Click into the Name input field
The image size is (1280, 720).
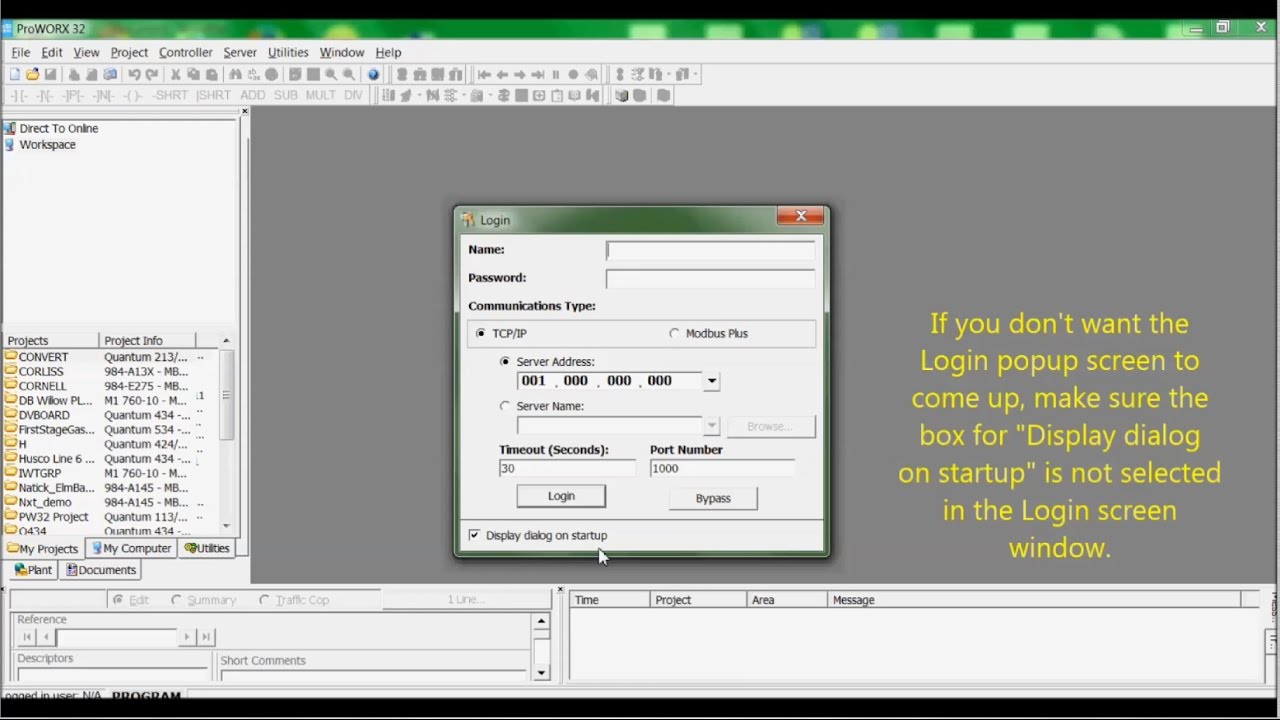[x=710, y=250]
